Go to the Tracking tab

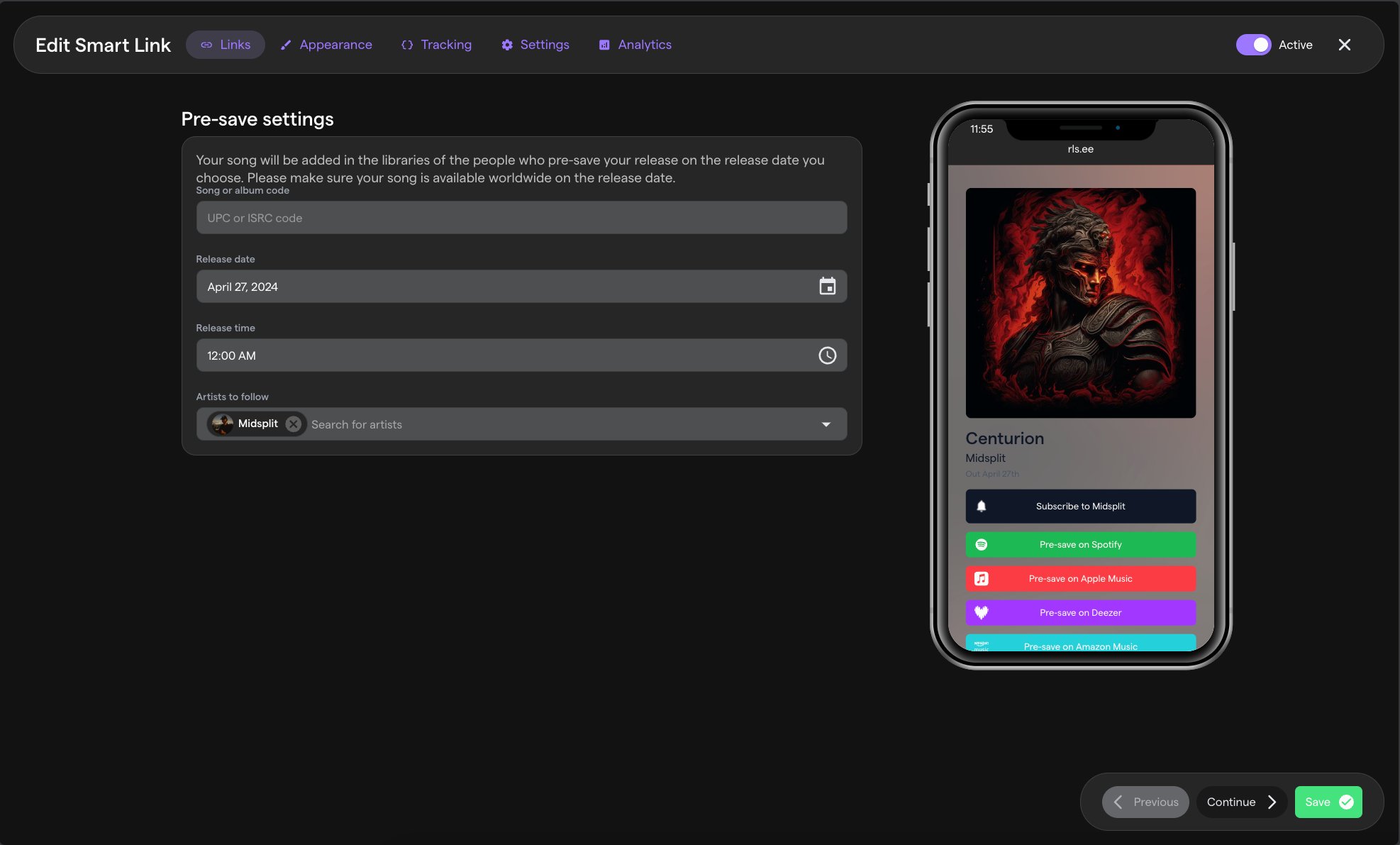pyautogui.click(x=436, y=45)
